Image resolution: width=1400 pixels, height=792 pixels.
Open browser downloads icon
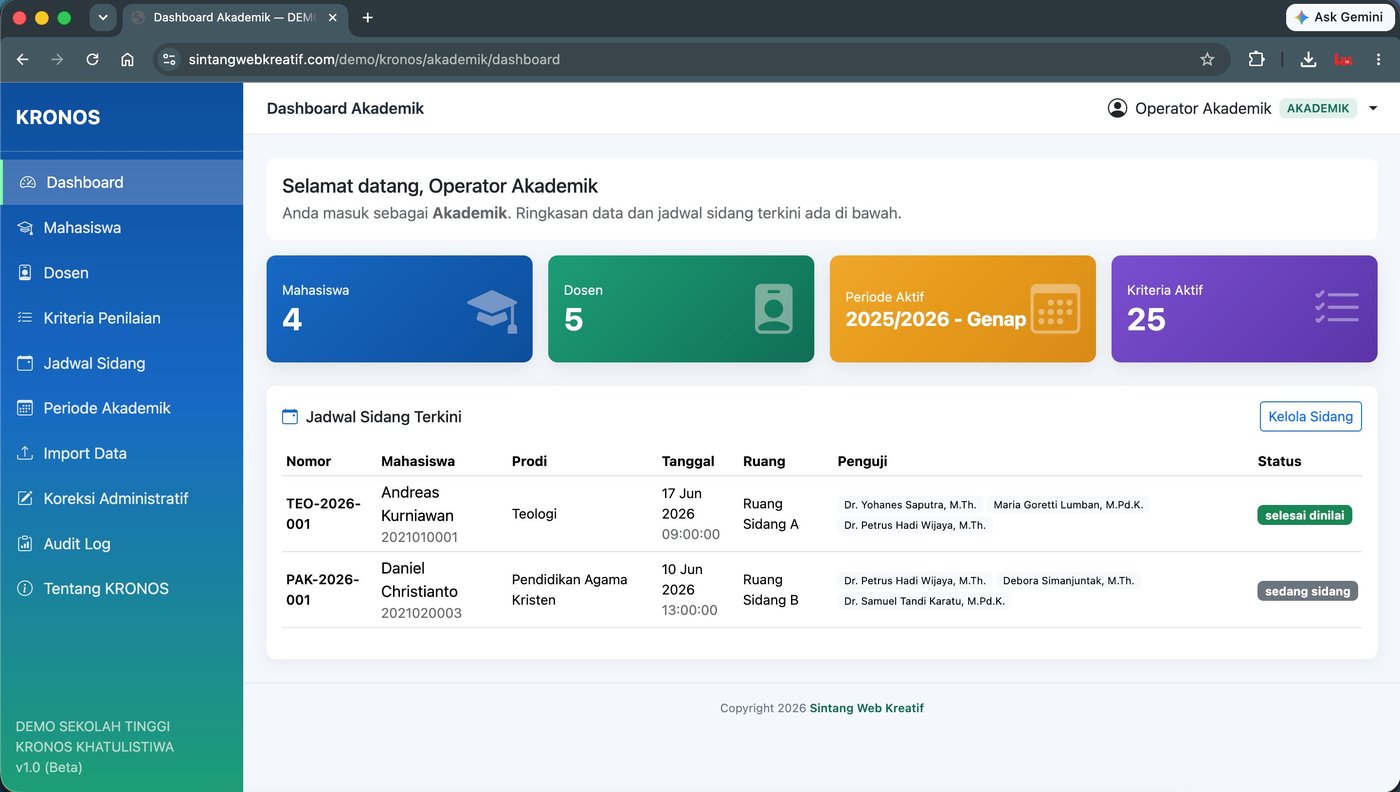click(1308, 59)
